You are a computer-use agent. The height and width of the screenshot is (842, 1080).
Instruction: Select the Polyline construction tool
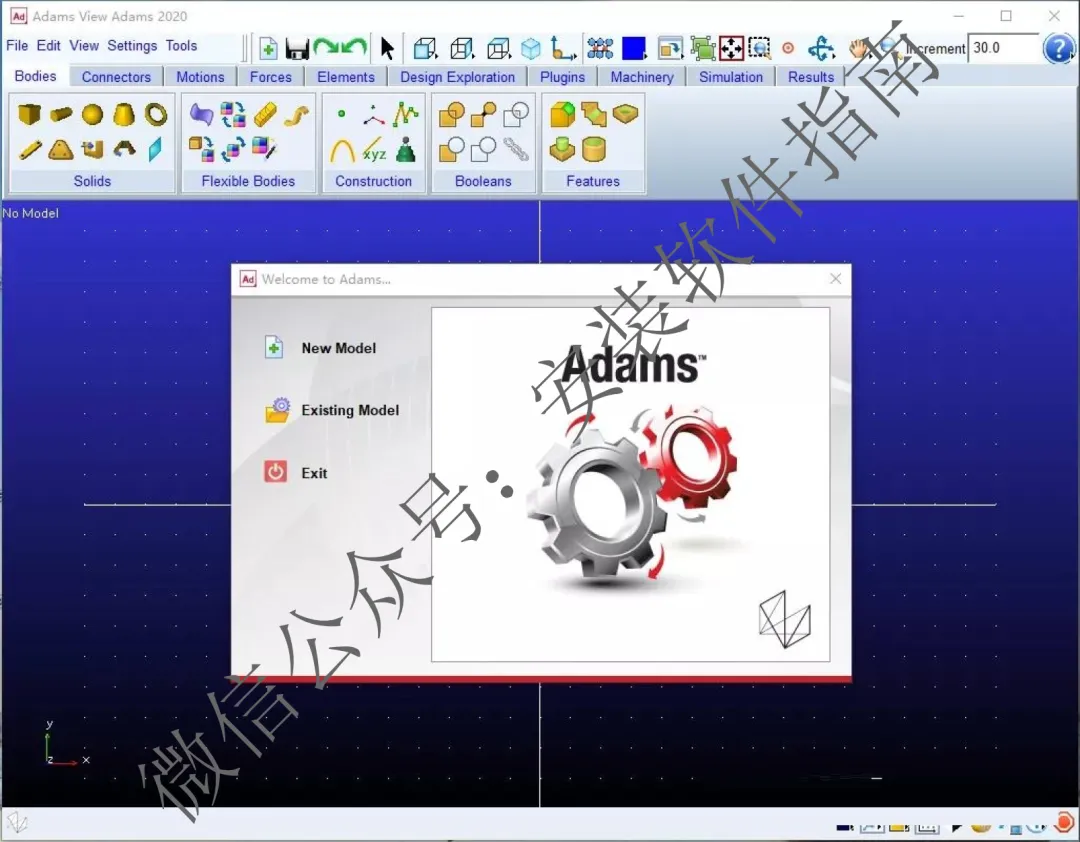pos(406,114)
